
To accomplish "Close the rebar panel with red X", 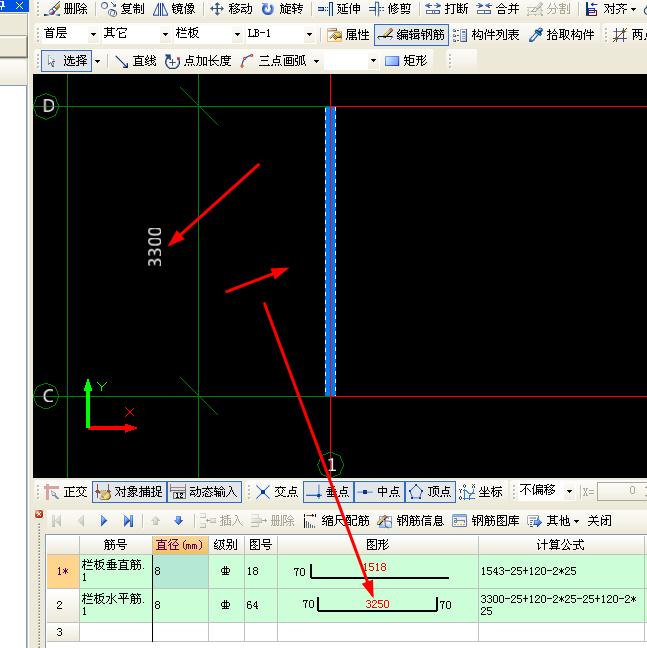I will [39, 514].
